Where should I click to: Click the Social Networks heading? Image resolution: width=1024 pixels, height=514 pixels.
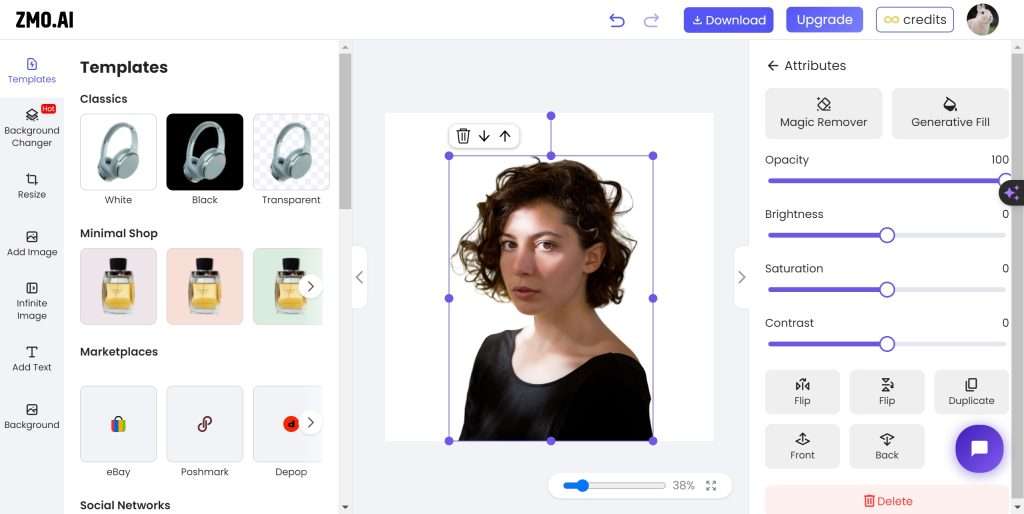click(x=125, y=505)
